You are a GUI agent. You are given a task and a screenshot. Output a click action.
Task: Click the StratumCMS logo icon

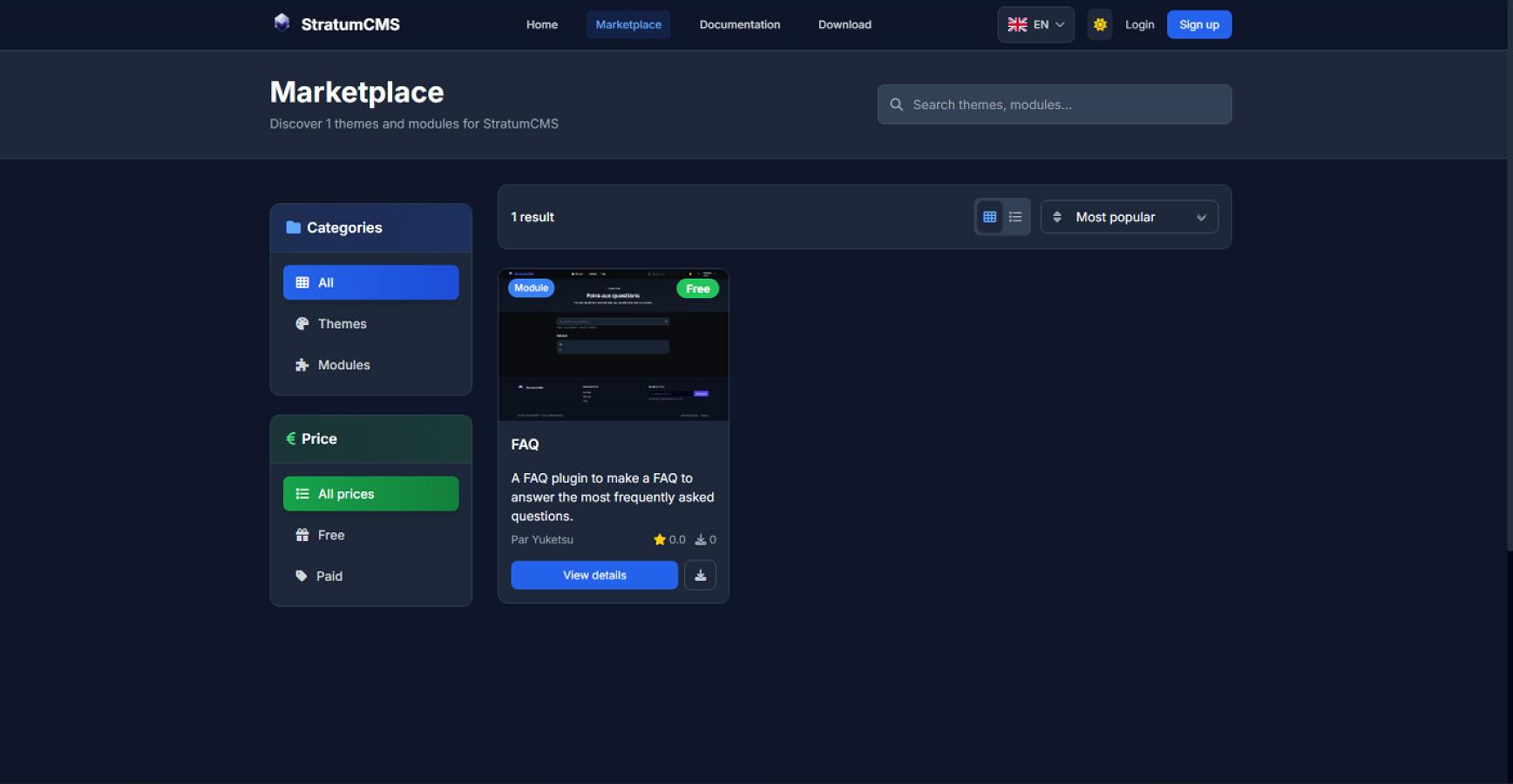(x=282, y=23)
